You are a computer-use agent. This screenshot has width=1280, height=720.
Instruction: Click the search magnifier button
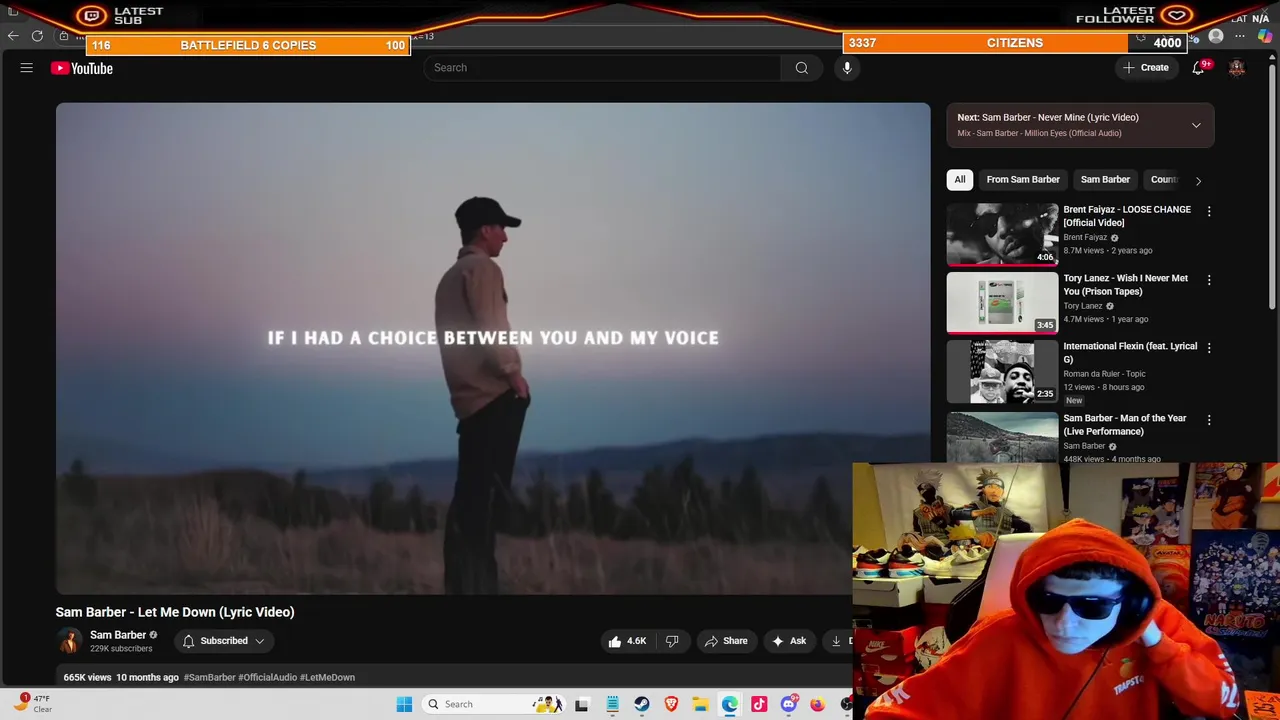(x=801, y=68)
